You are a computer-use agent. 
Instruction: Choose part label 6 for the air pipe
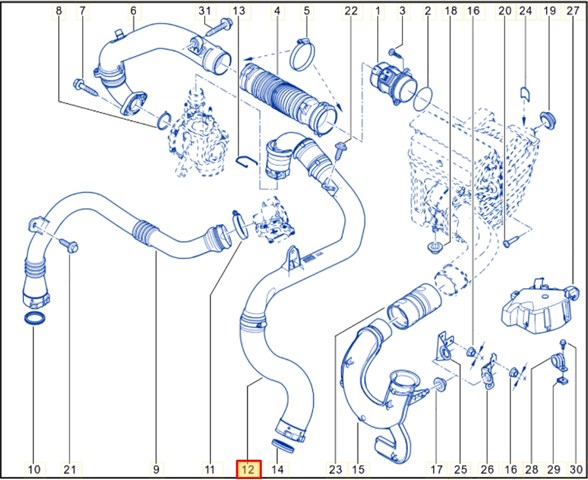[x=134, y=11]
